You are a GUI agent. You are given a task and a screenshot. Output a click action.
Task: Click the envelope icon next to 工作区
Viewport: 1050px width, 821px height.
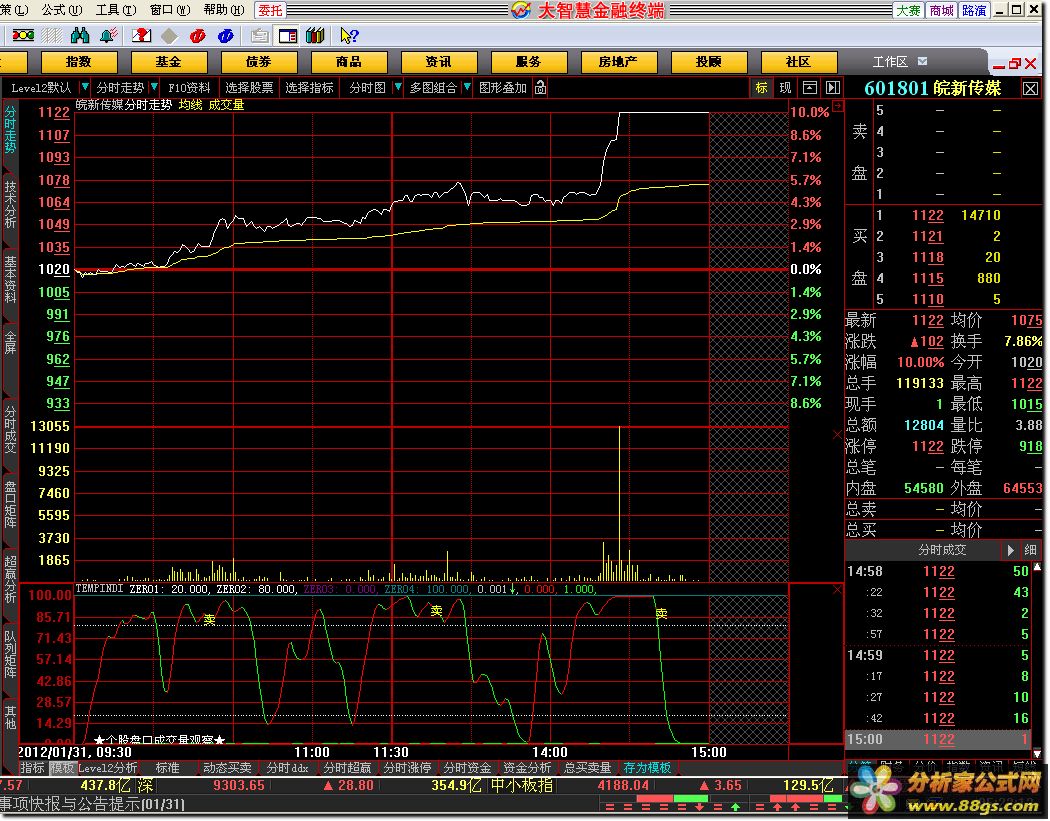tap(923, 62)
